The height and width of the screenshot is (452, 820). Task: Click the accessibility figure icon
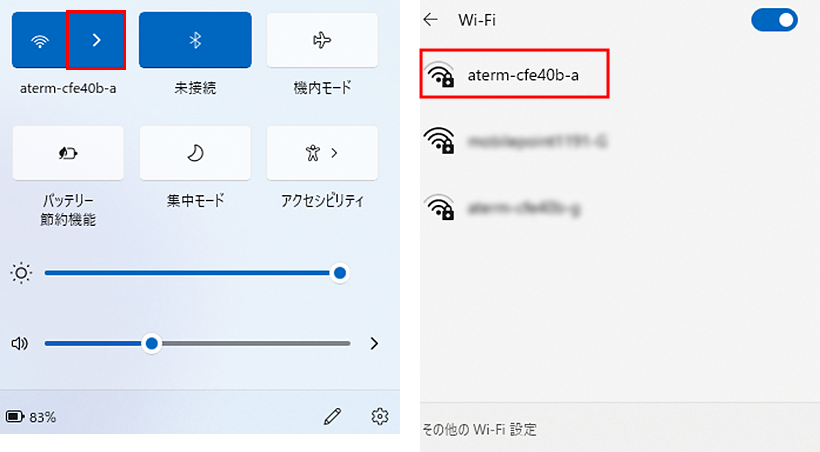(x=313, y=153)
